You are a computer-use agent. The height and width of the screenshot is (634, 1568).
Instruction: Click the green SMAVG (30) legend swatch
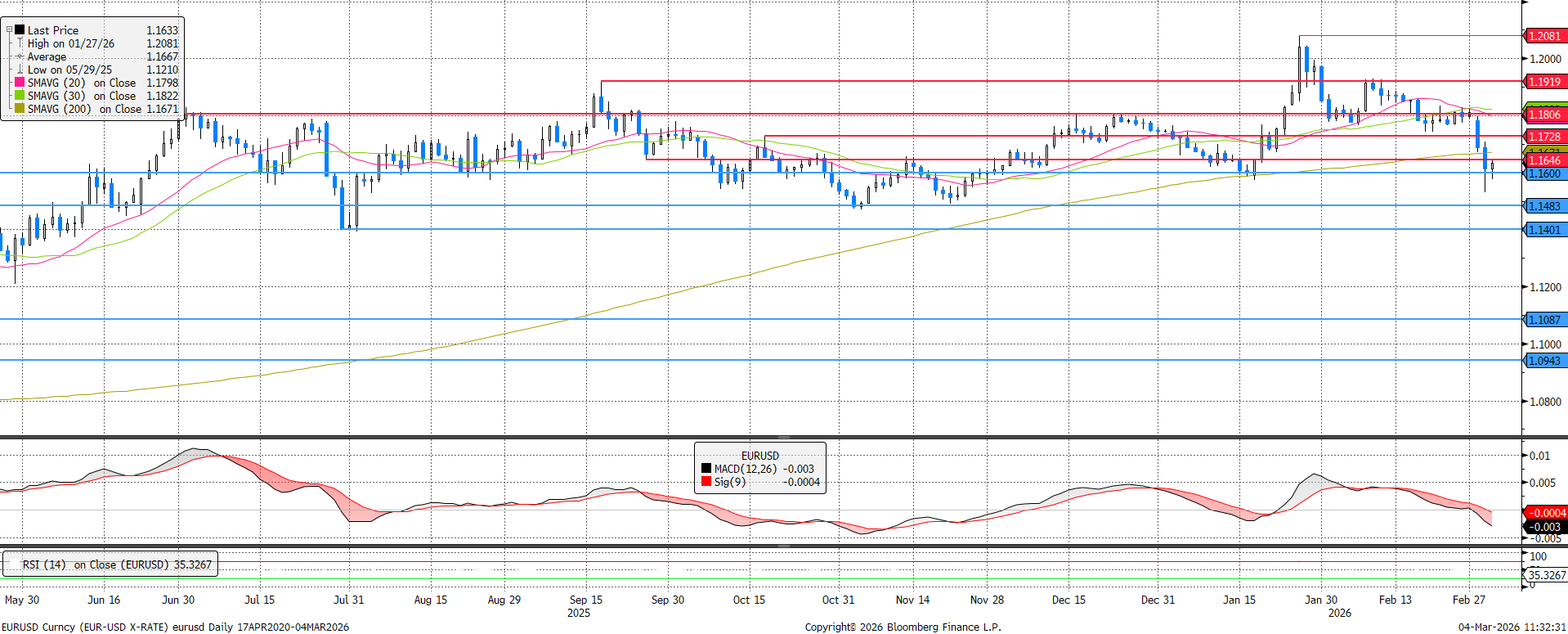coord(20,96)
